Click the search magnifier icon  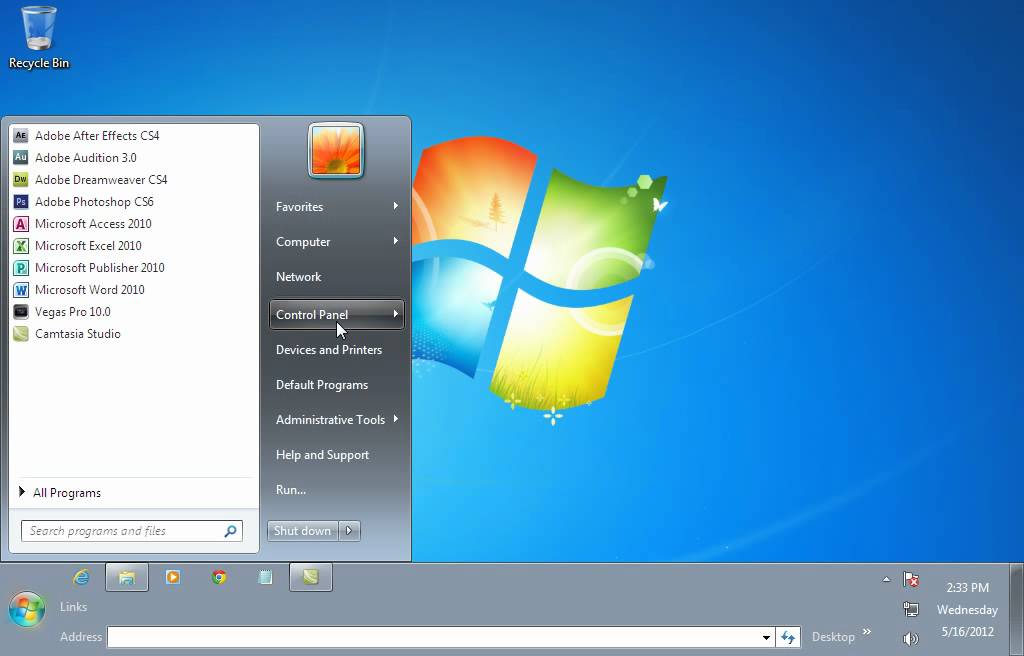point(231,531)
